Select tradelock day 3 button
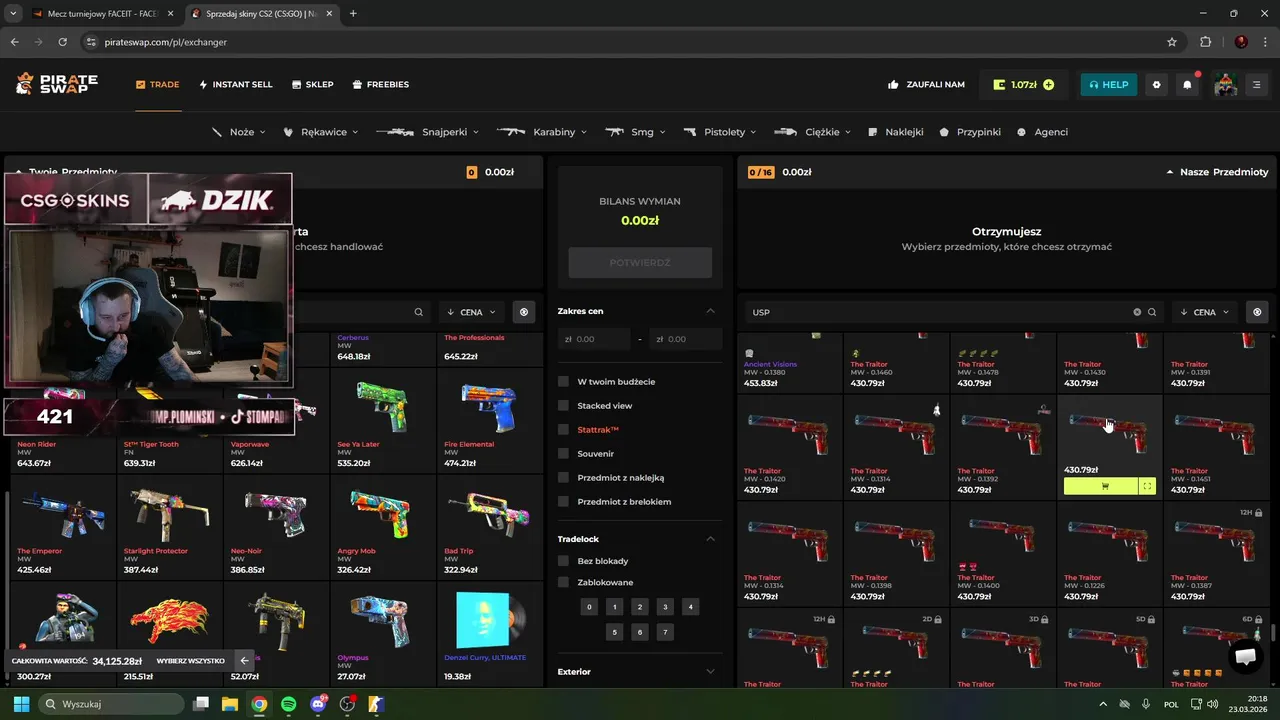The image size is (1280, 720). tap(665, 607)
